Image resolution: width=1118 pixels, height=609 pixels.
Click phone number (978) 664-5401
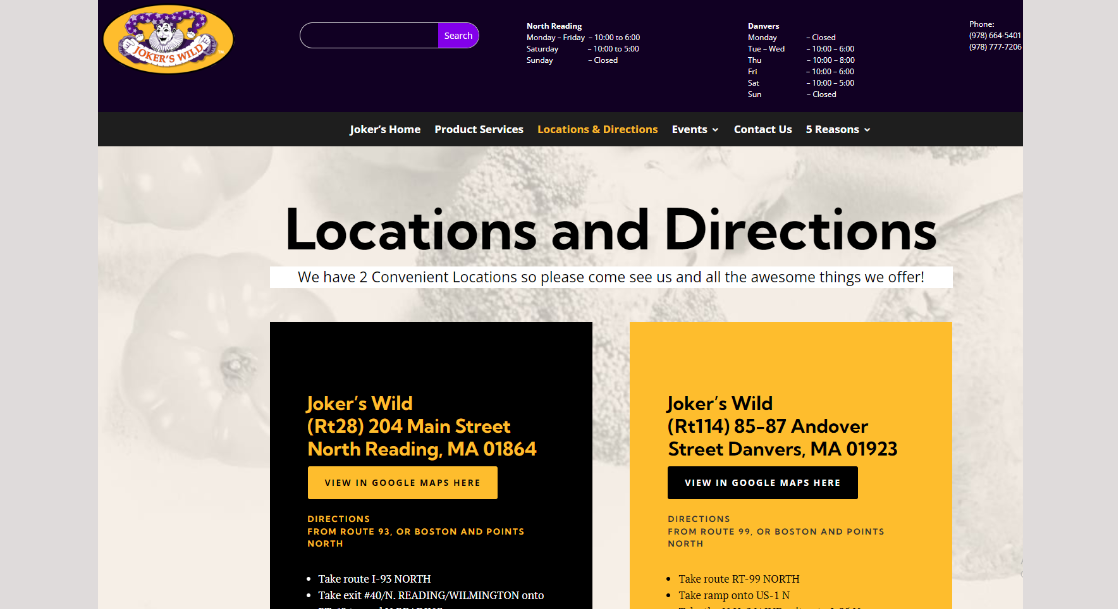(994, 35)
